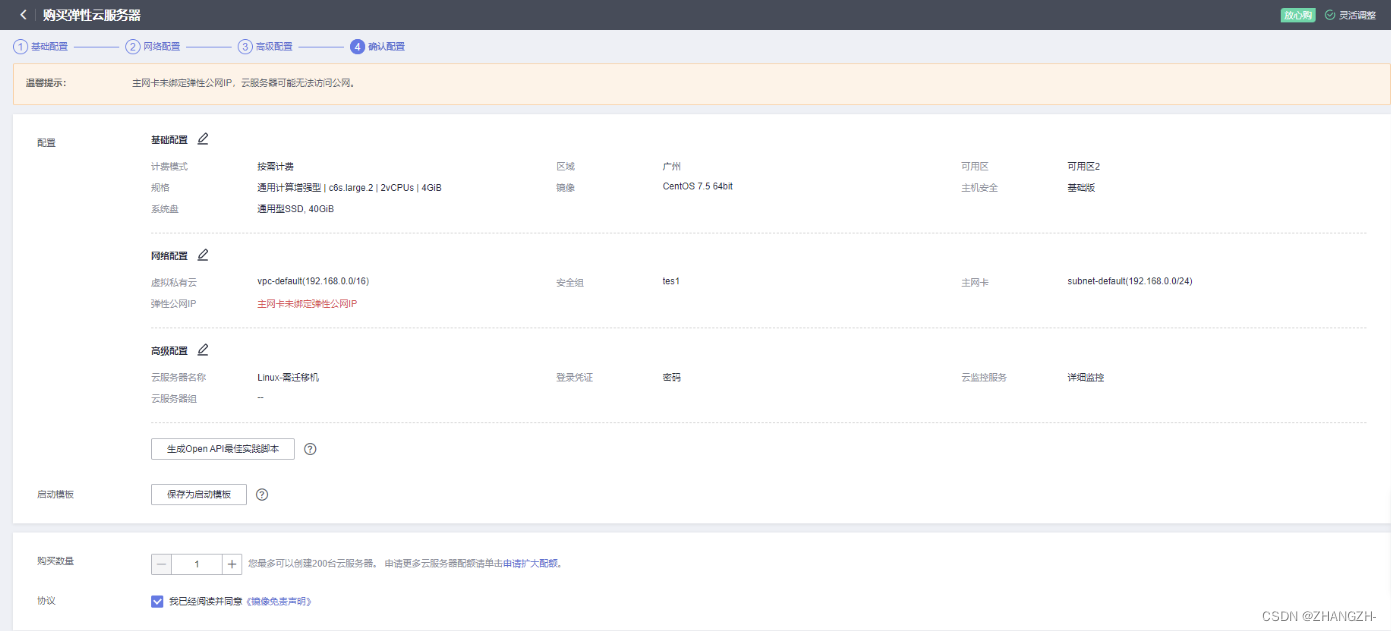Click region value 广州
Image resolution: width=1391 pixels, height=631 pixels.
672,166
